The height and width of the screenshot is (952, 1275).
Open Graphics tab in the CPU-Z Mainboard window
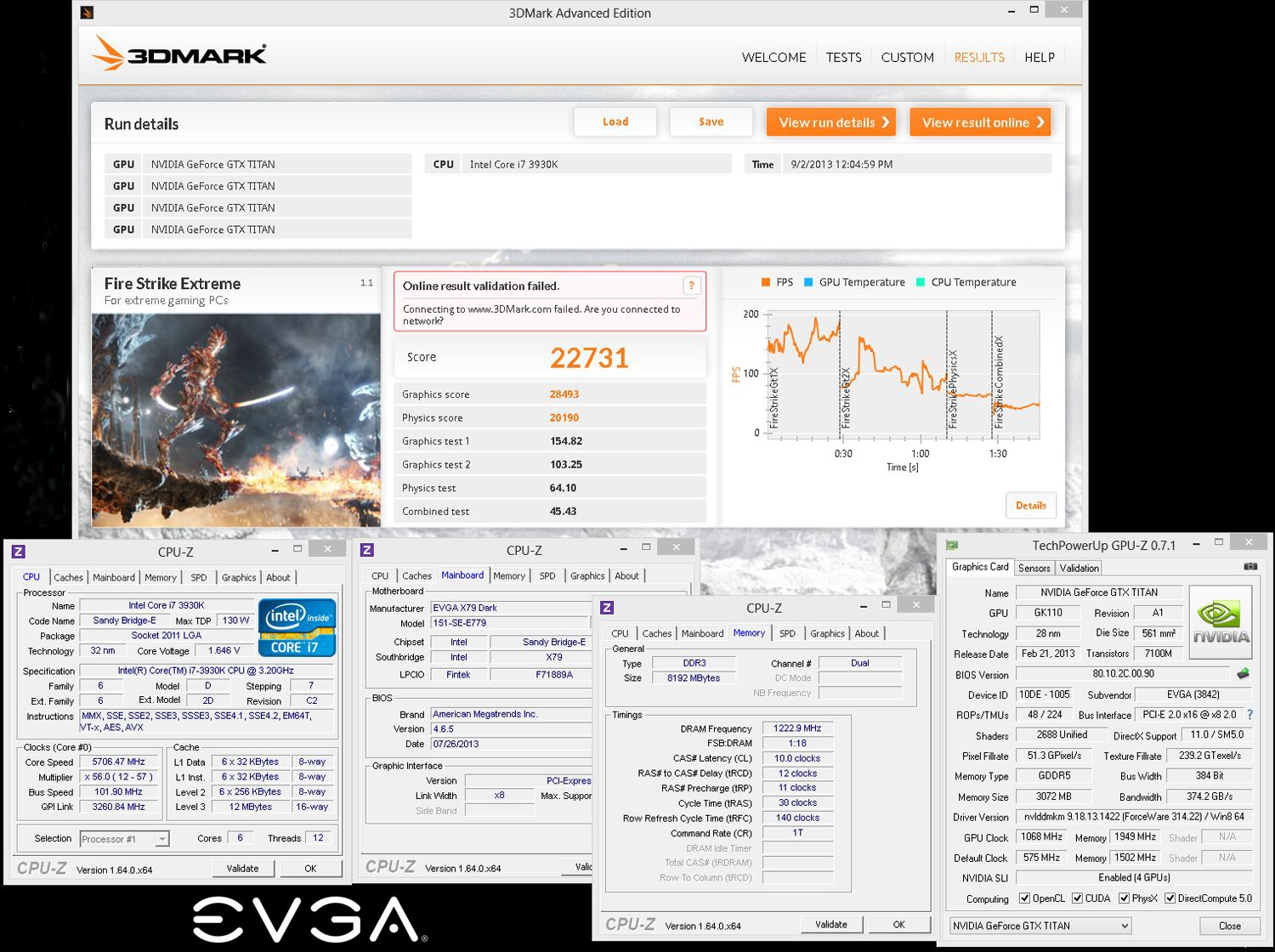pyautogui.click(x=587, y=575)
